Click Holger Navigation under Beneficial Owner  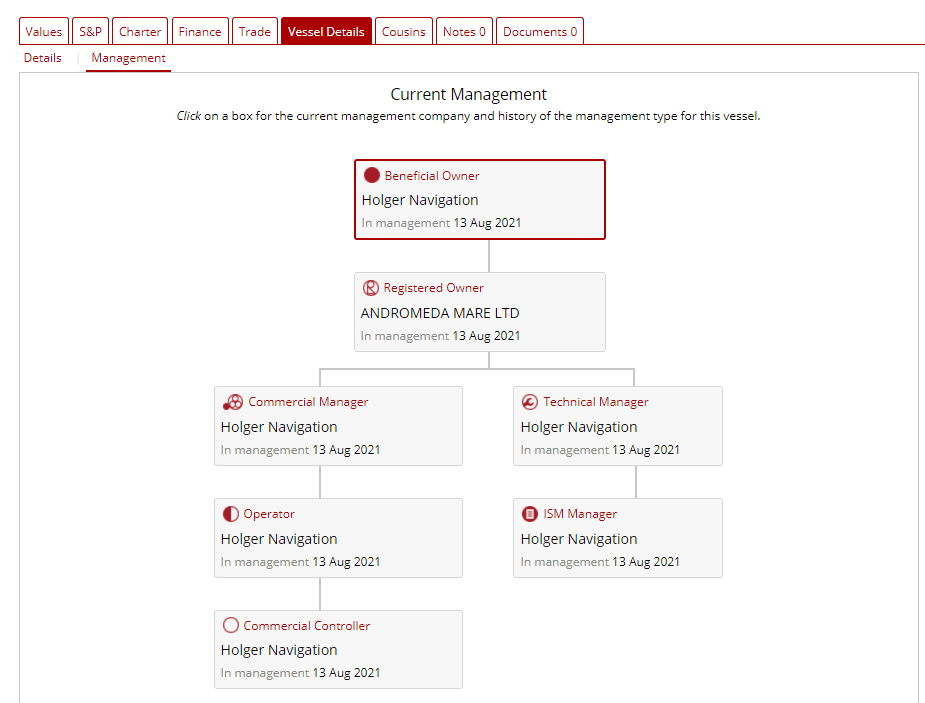(420, 201)
